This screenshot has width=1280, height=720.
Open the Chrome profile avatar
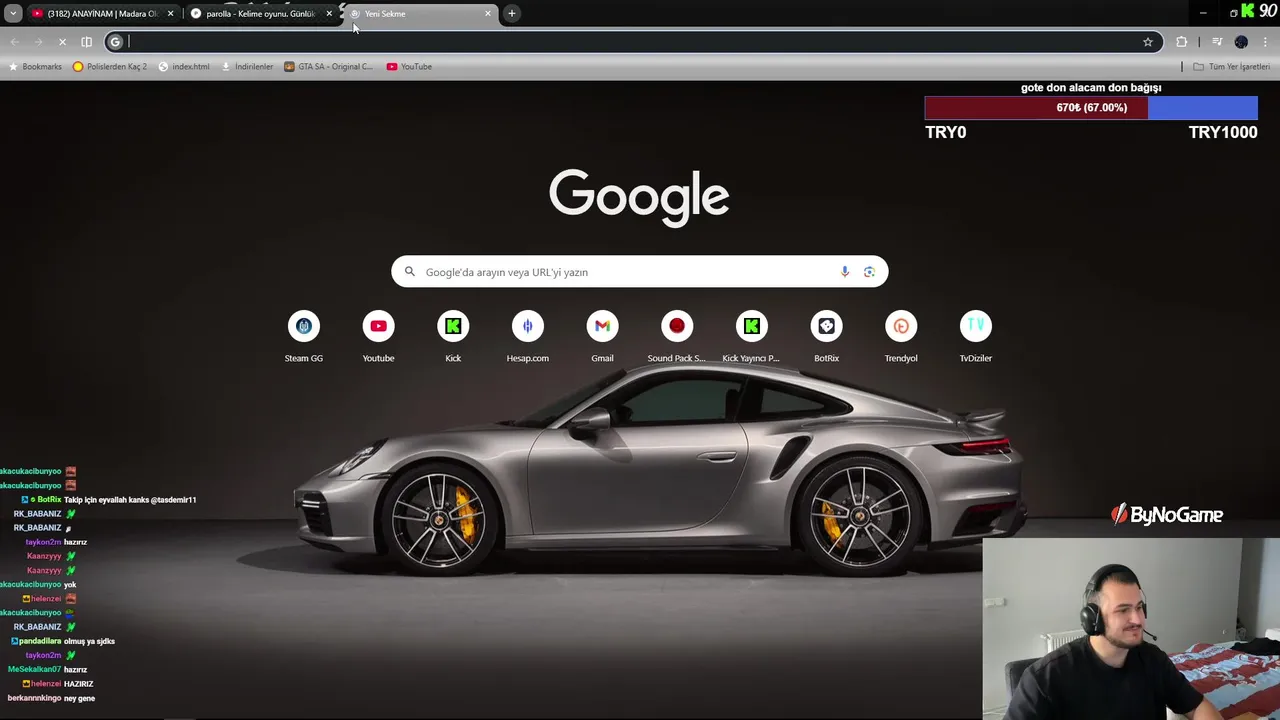(x=1241, y=42)
